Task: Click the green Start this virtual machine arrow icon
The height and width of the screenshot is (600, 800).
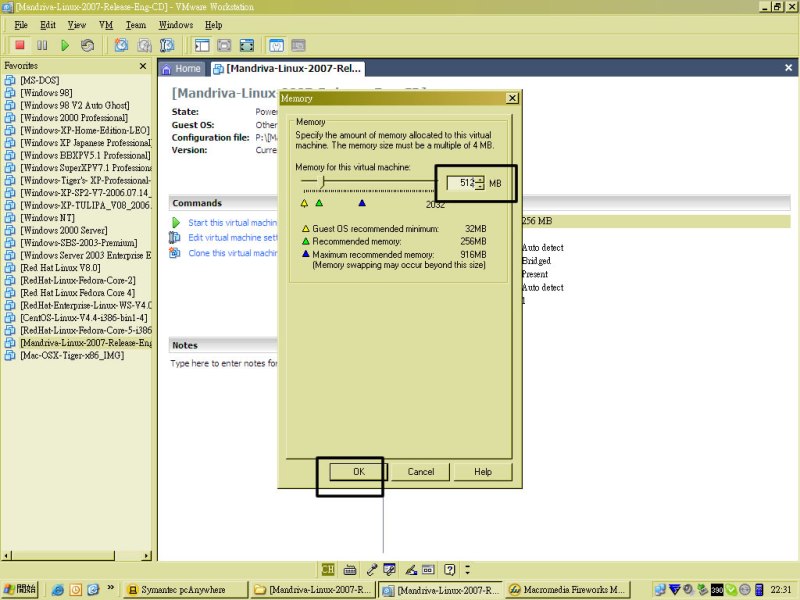Action: [x=176, y=222]
